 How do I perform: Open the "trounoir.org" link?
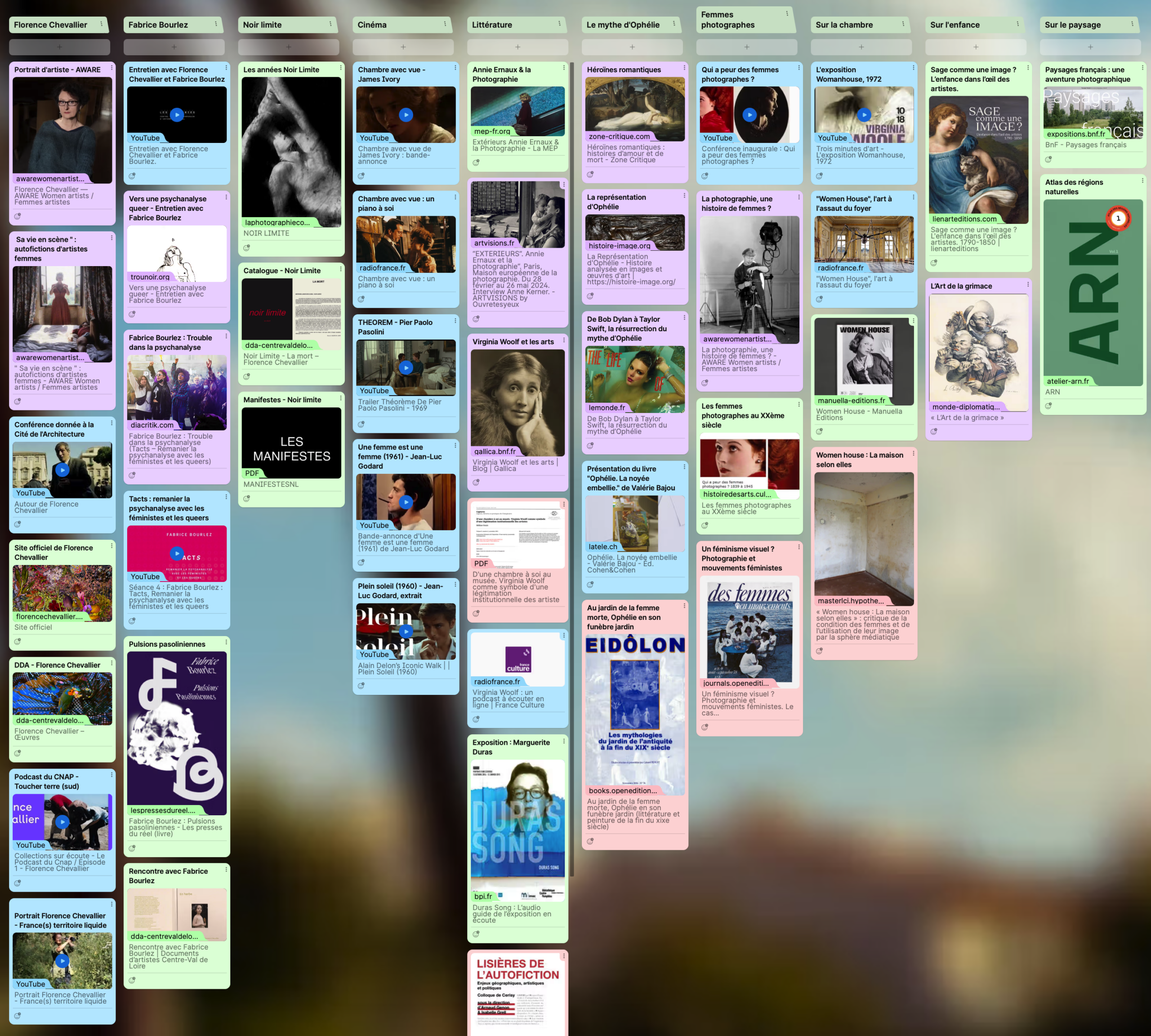tap(150, 277)
